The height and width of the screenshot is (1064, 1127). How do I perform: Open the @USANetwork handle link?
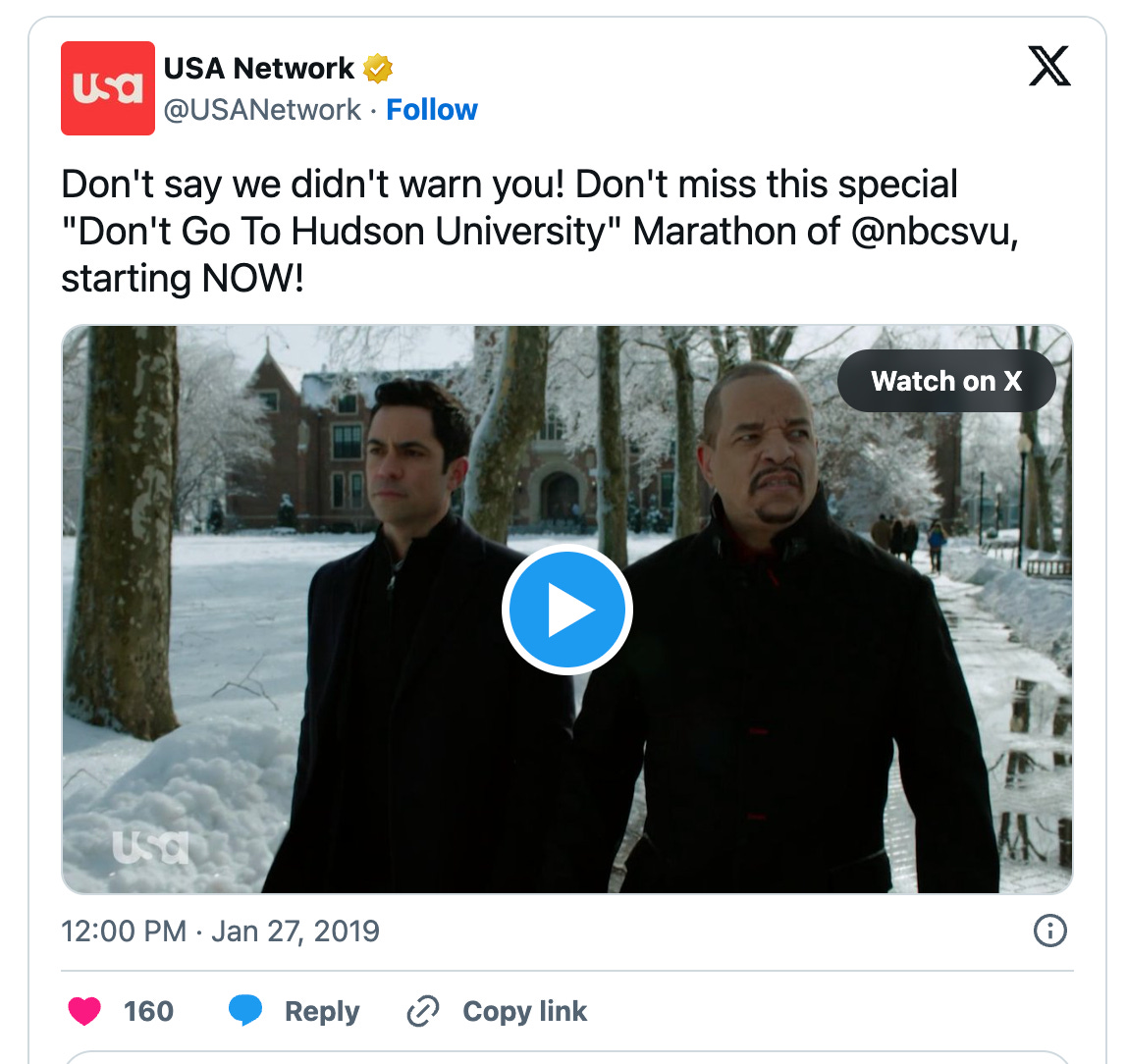click(262, 110)
